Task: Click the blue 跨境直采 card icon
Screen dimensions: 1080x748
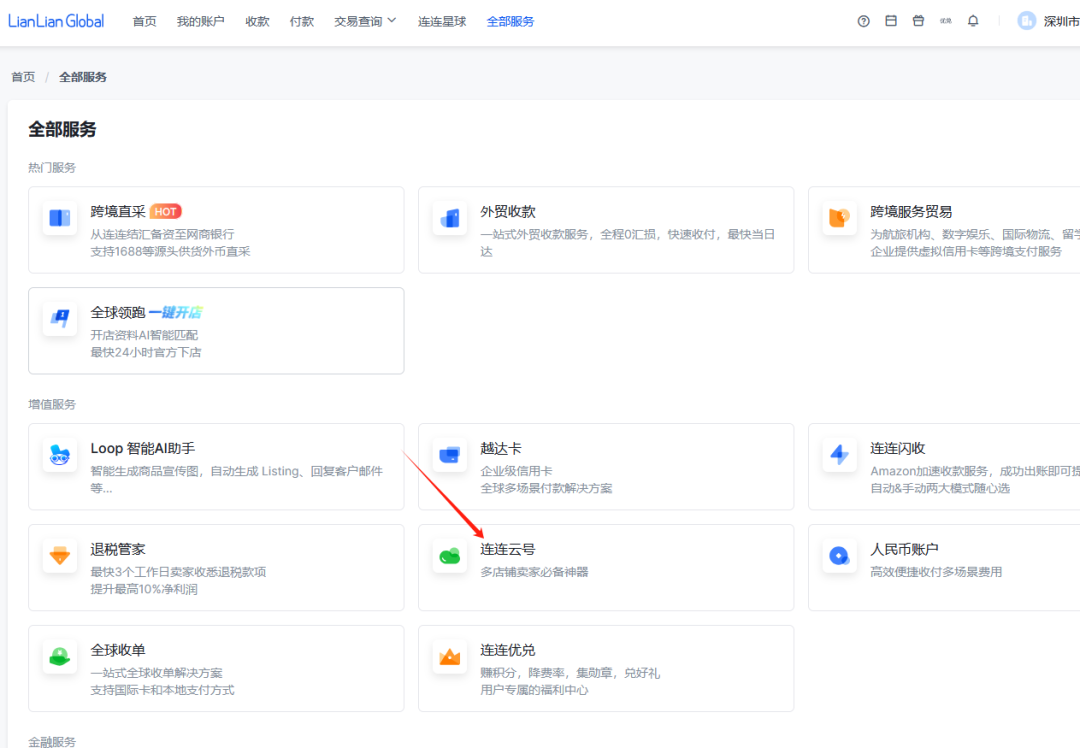Action: click(60, 218)
